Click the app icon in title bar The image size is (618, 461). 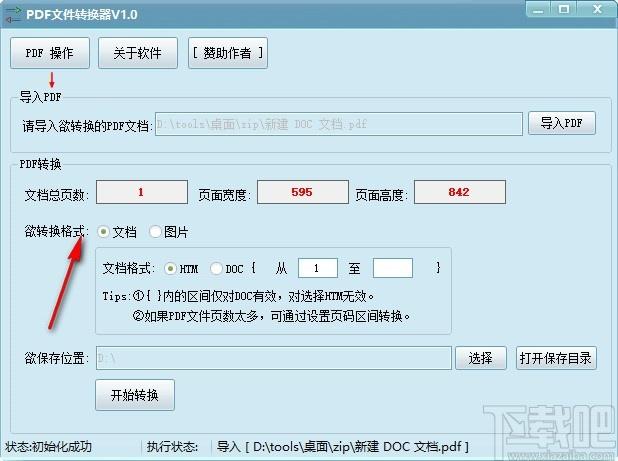(x=13, y=15)
